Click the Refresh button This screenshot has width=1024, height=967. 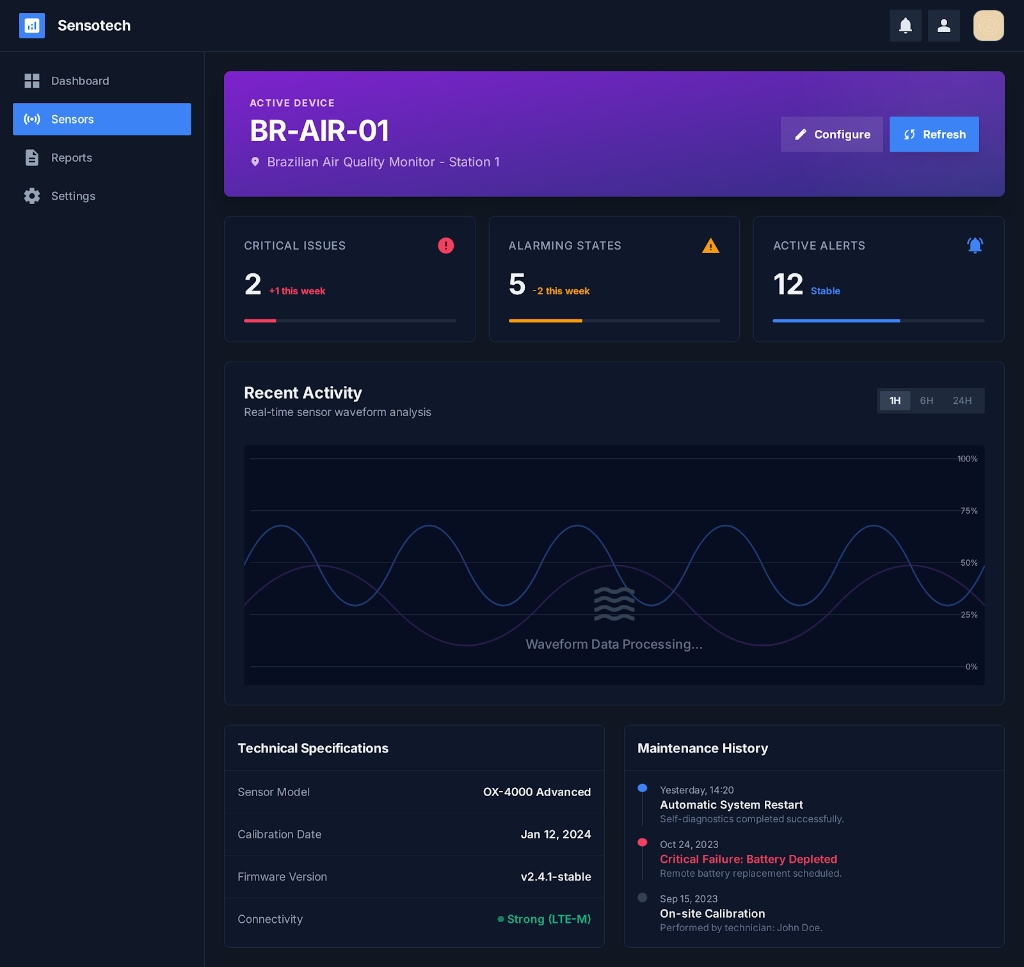coord(934,135)
